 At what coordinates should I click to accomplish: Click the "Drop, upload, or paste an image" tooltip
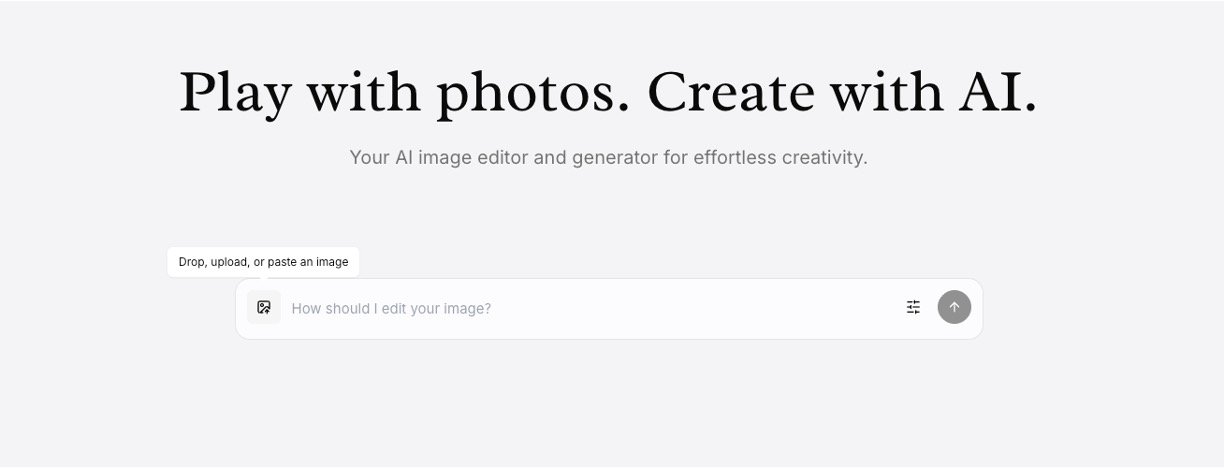coord(263,262)
